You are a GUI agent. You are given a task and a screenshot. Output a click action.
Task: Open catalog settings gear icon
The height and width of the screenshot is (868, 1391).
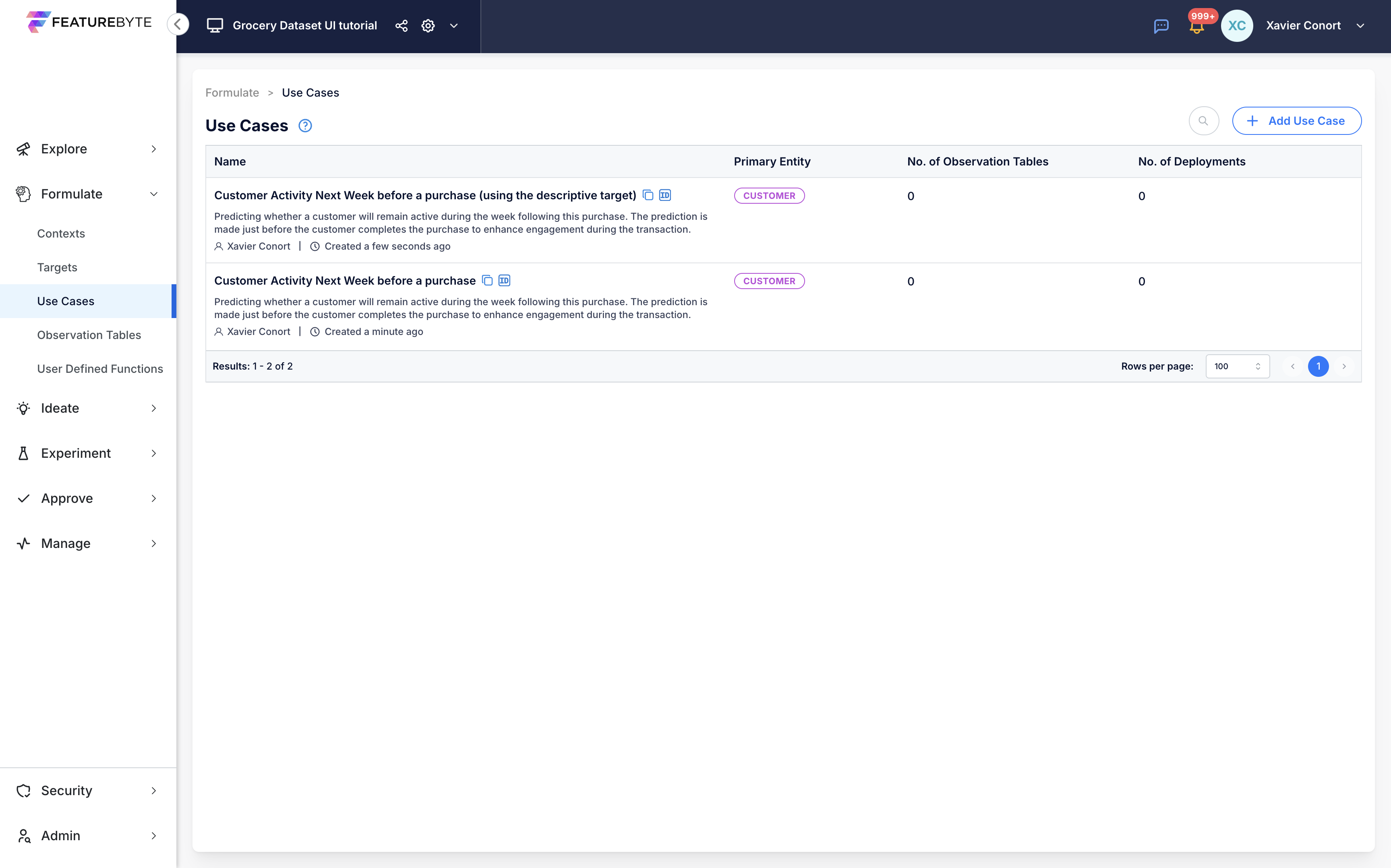point(428,26)
